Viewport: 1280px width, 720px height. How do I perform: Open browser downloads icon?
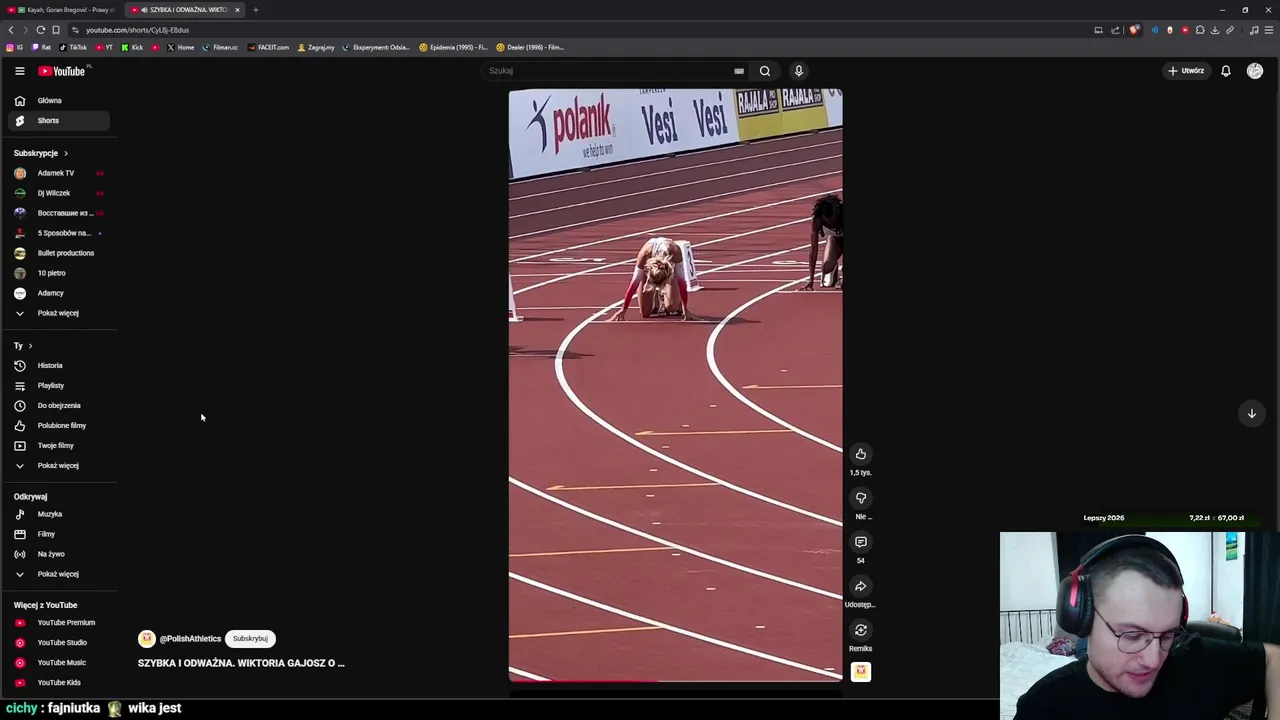click(1214, 30)
